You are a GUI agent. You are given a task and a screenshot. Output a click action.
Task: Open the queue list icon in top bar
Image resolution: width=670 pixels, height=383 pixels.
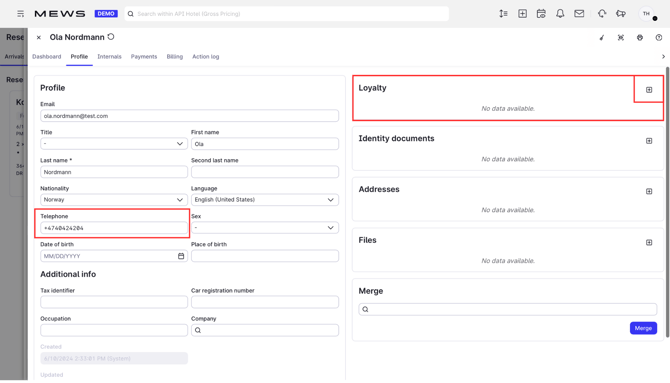503,14
